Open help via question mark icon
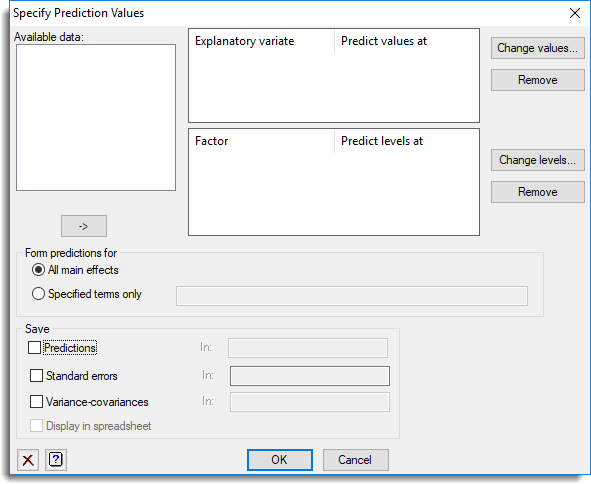591x484 pixels. (56, 460)
